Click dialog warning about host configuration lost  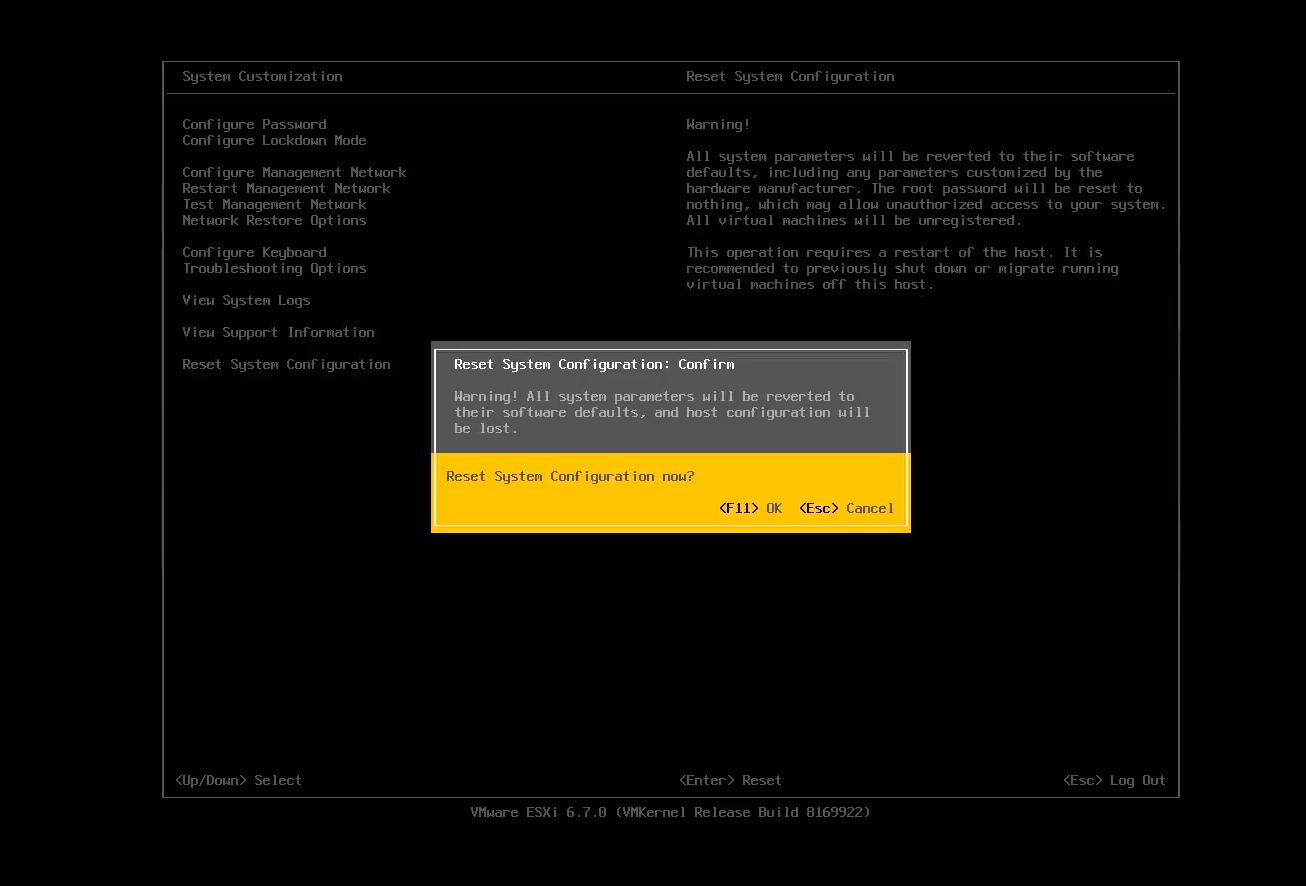[x=662, y=412]
